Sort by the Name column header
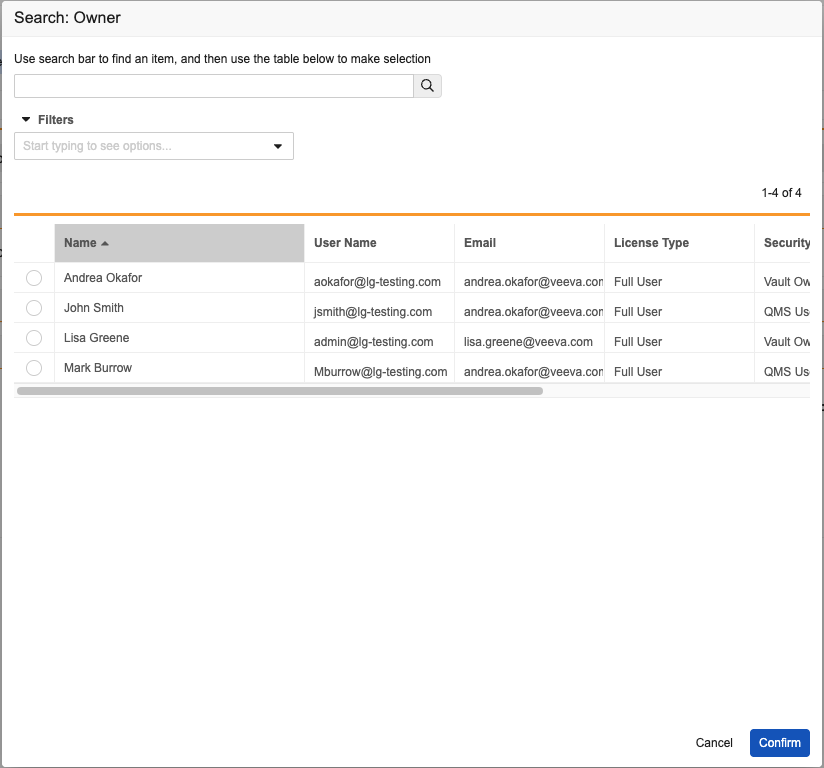Viewport: 824px width, 768px height. pos(179,243)
